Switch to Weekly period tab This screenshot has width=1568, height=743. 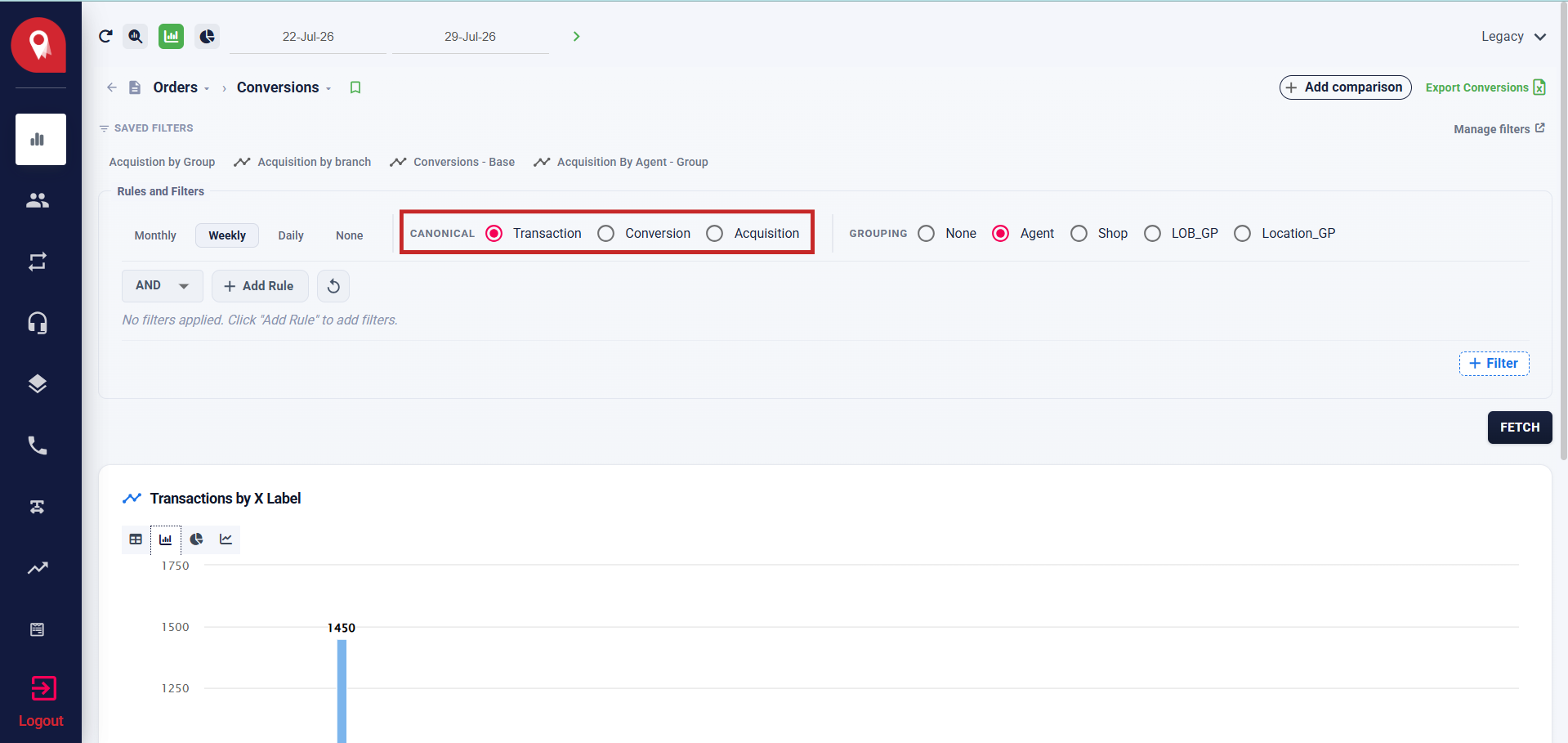(227, 235)
